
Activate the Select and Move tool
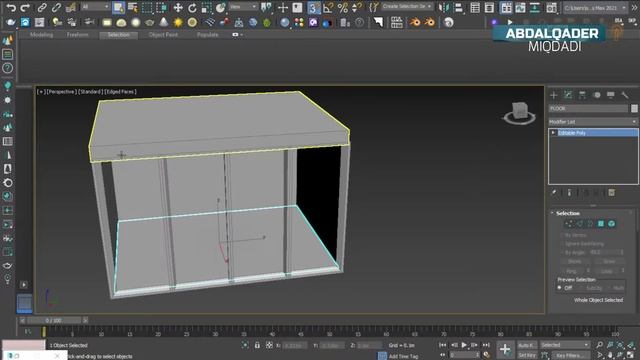pos(178,7)
